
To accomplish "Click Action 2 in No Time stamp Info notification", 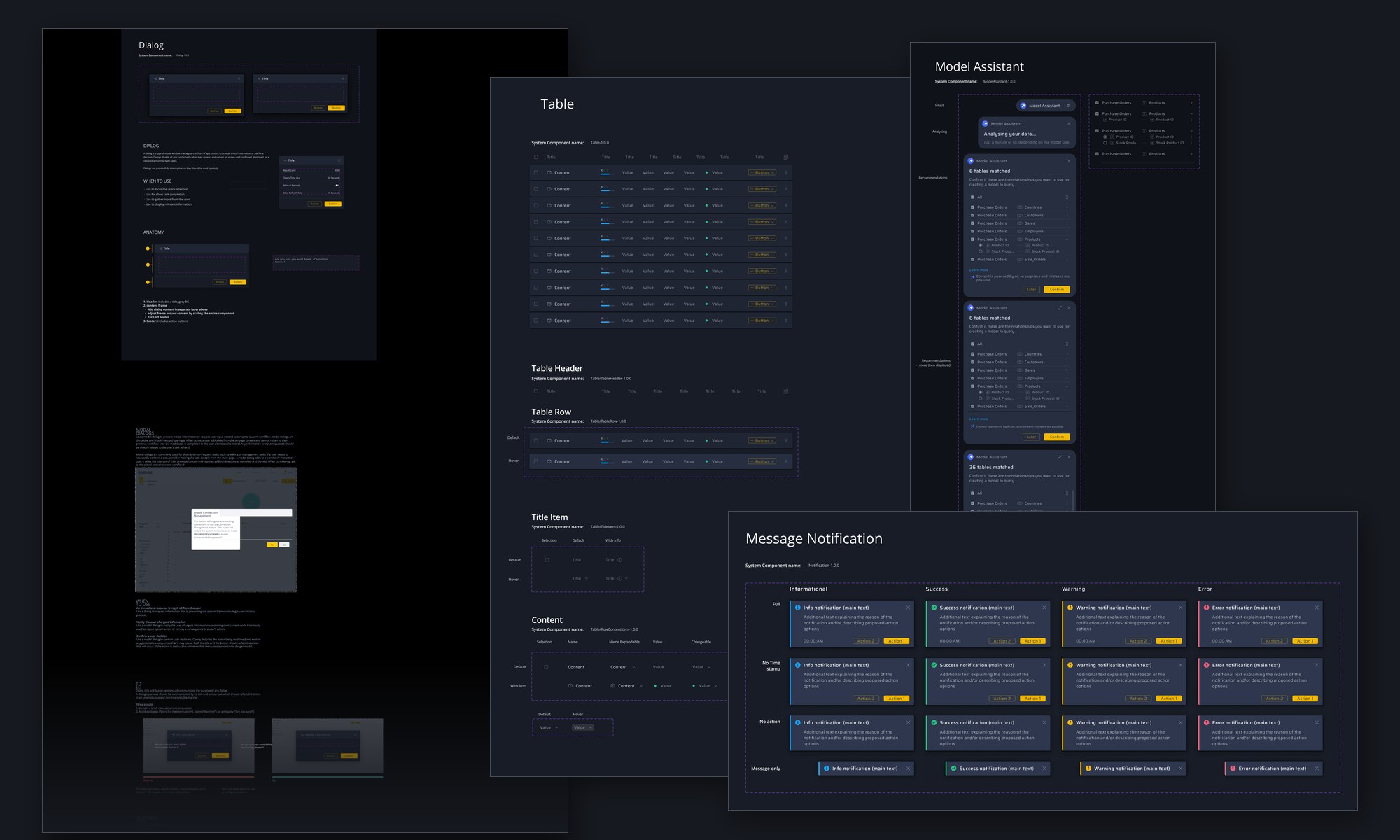I will click(x=865, y=699).
